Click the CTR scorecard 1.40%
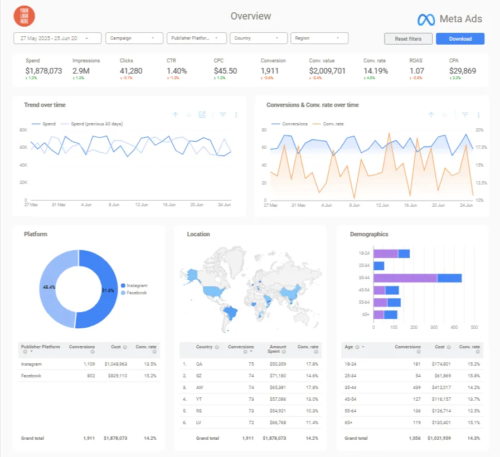The image size is (500, 457). pyautogui.click(x=177, y=71)
